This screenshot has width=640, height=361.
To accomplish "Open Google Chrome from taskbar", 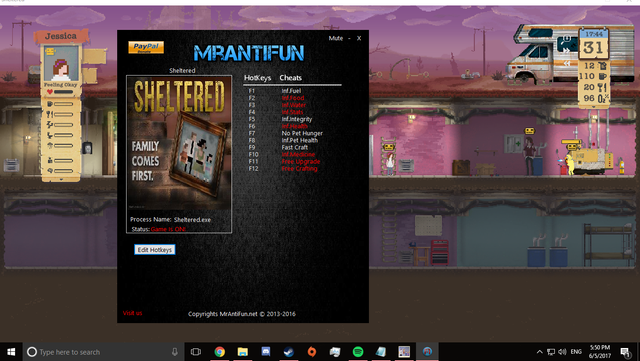I will point(220,352).
